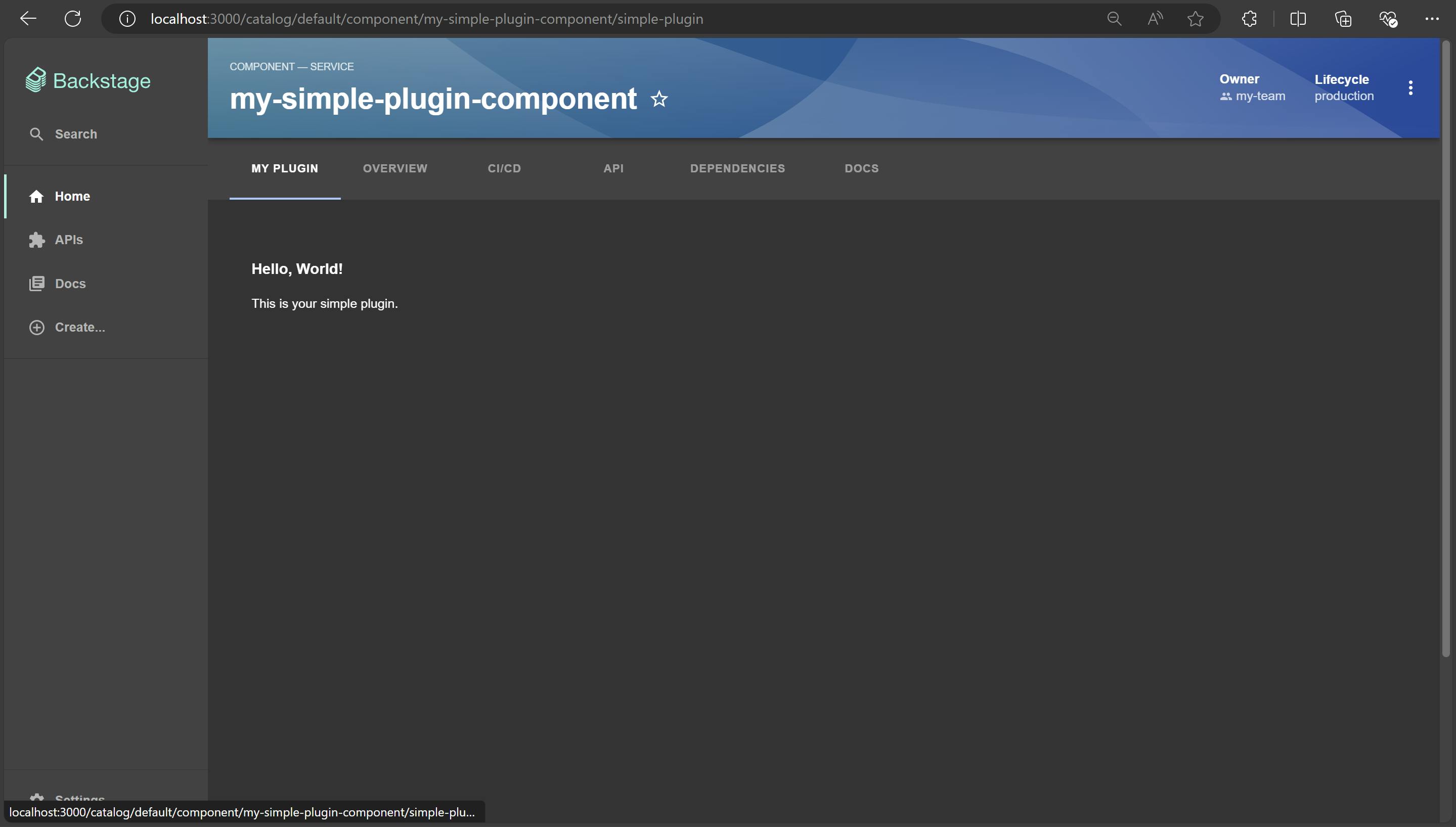
Task: Click the browser zoom-out magnifier icon
Action: (x=1114, y=19)
